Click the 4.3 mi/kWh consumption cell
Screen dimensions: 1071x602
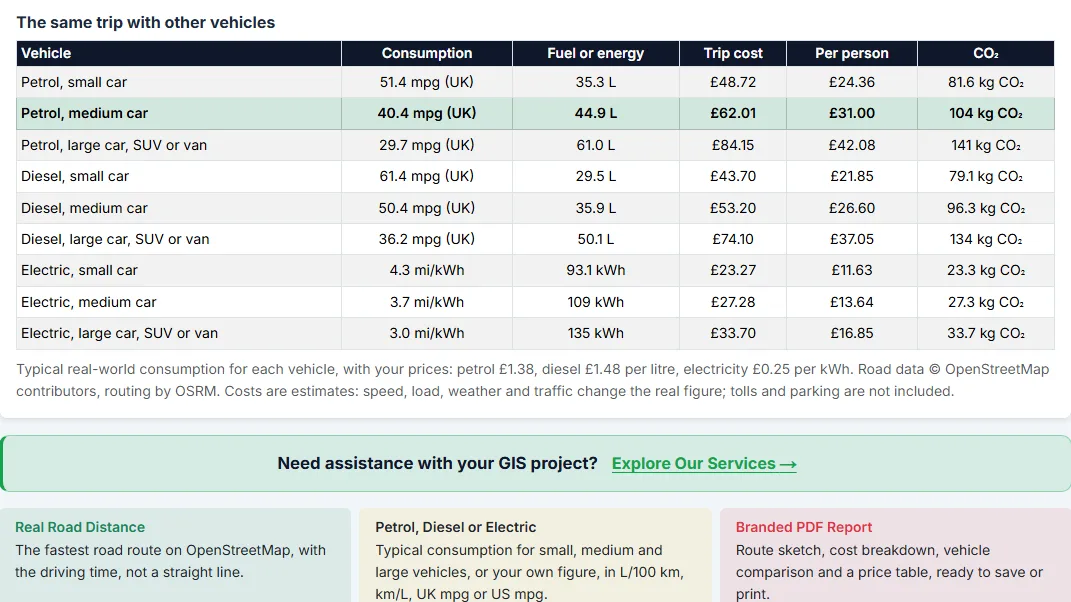[427, 270]
